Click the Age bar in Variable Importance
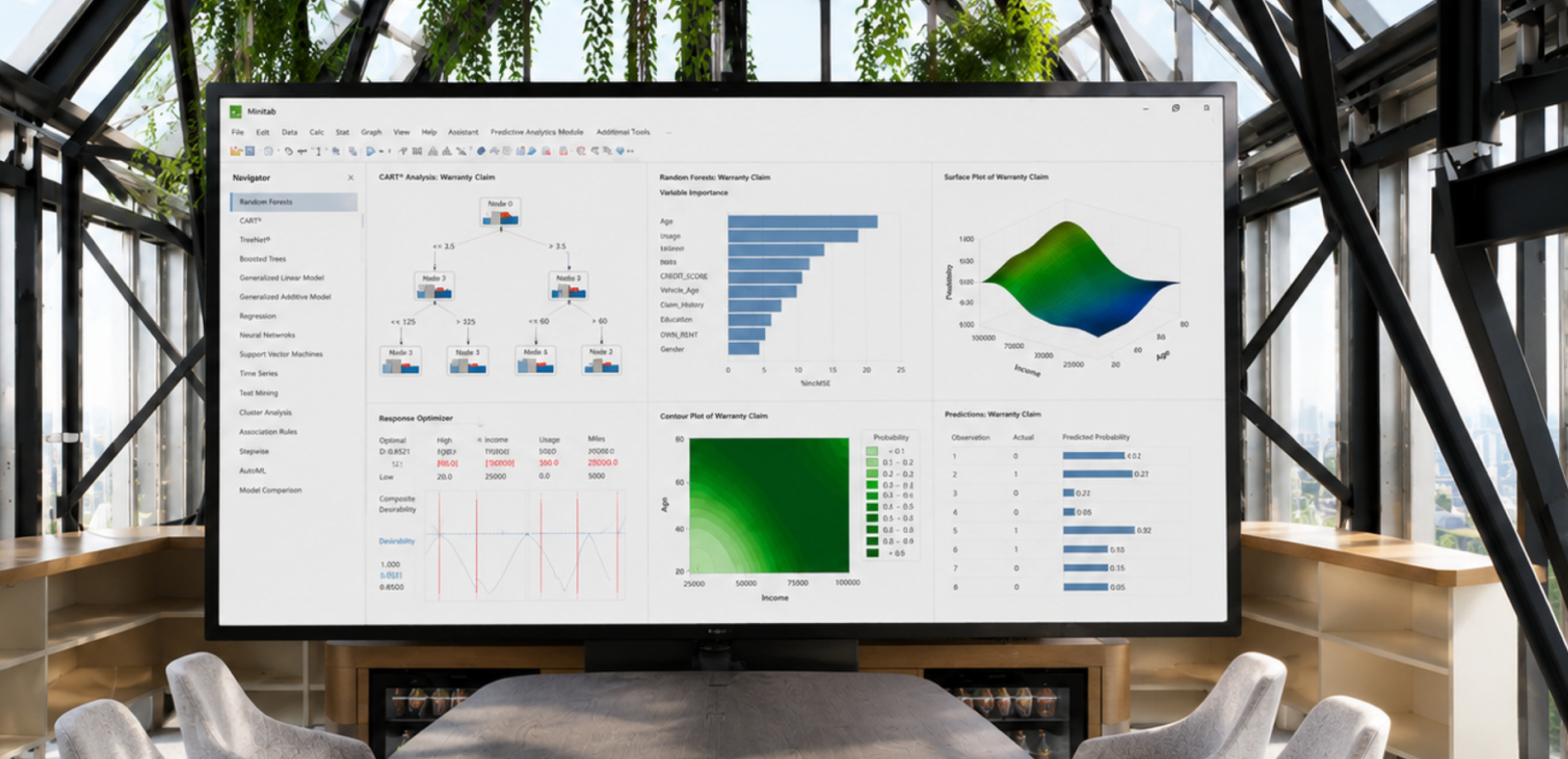Screen dimensions: 1568x759 click(x=802, y=222)
